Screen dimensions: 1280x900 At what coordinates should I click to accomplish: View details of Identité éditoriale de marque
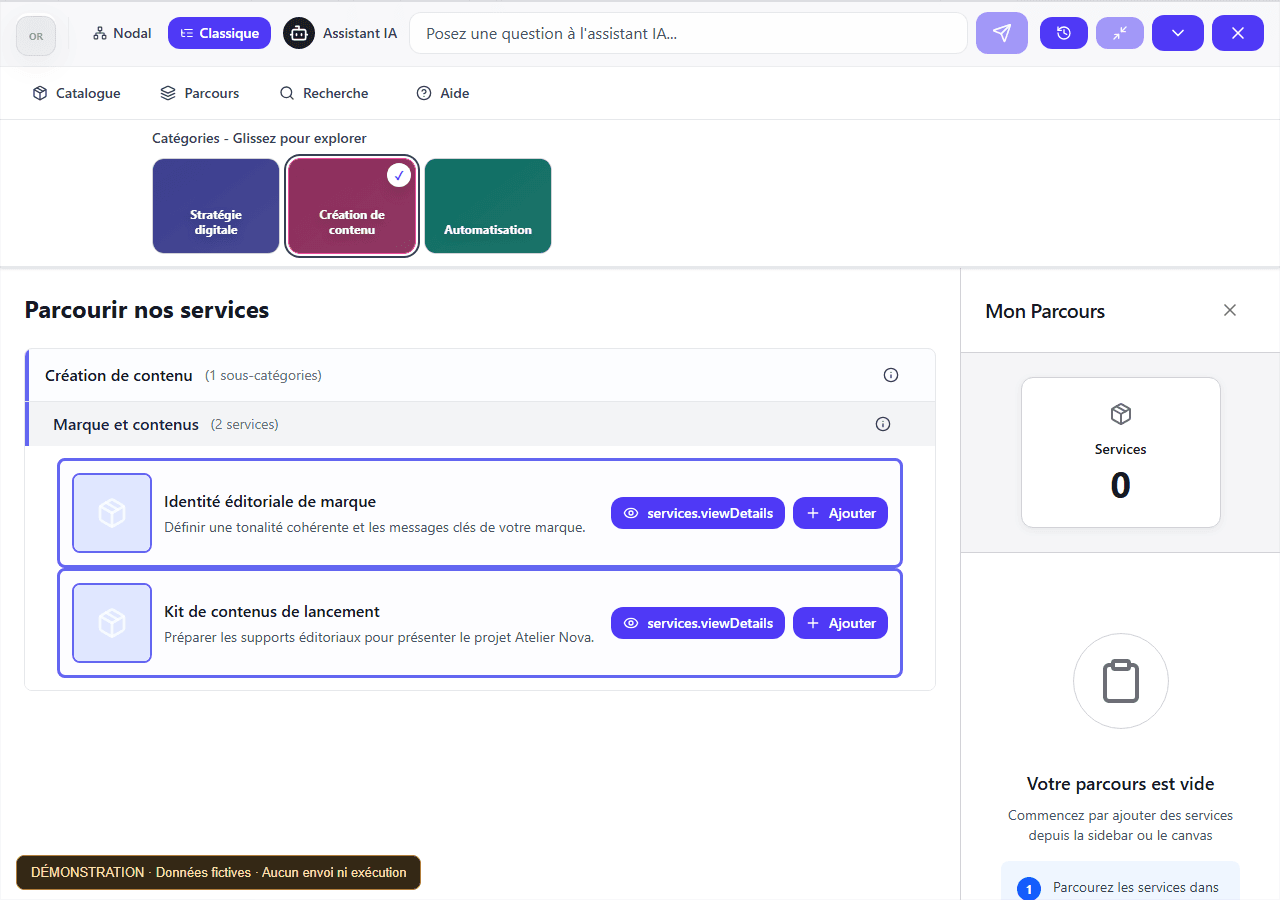[x=698, y=513]
